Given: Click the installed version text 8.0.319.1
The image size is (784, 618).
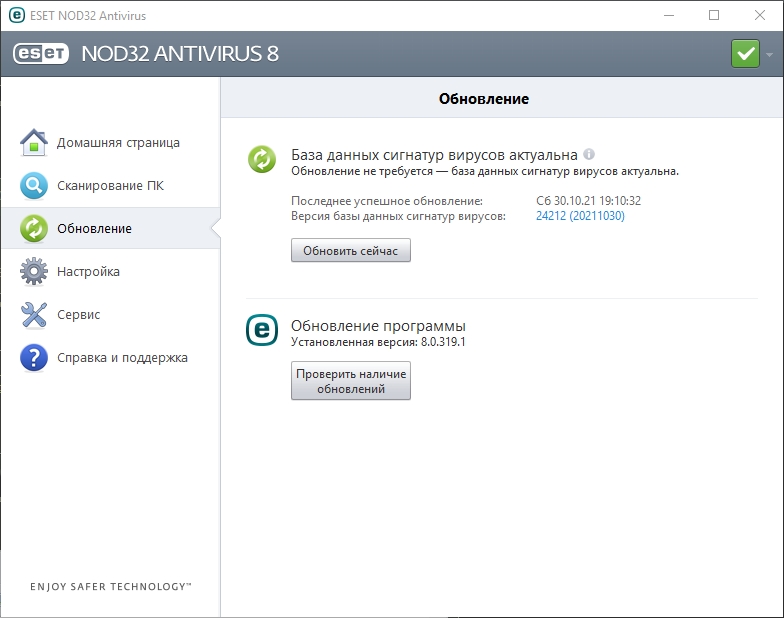Looking at the screenshot, I should [443, 342].
